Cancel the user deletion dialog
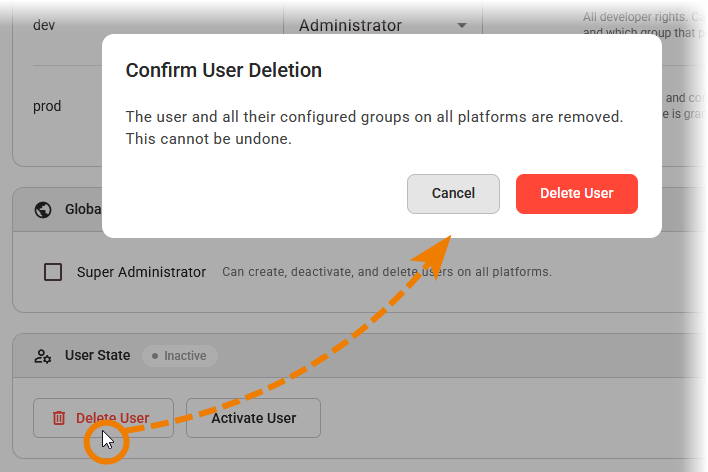 tap(453, 194)
